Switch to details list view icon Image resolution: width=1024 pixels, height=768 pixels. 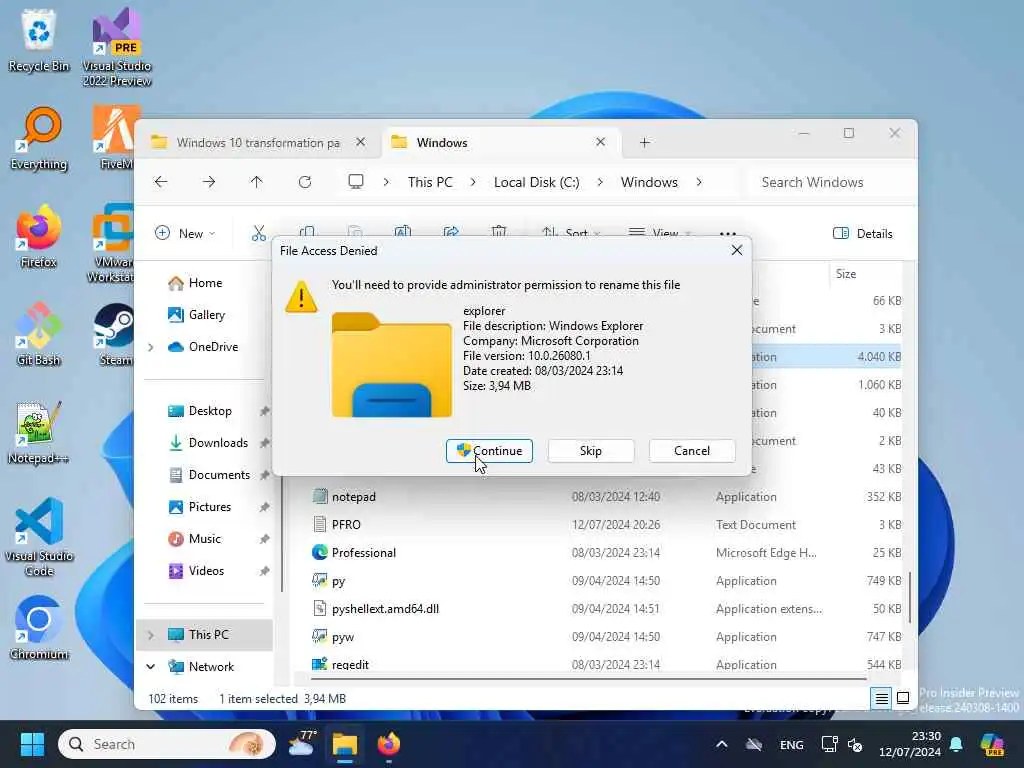[882, 698]
